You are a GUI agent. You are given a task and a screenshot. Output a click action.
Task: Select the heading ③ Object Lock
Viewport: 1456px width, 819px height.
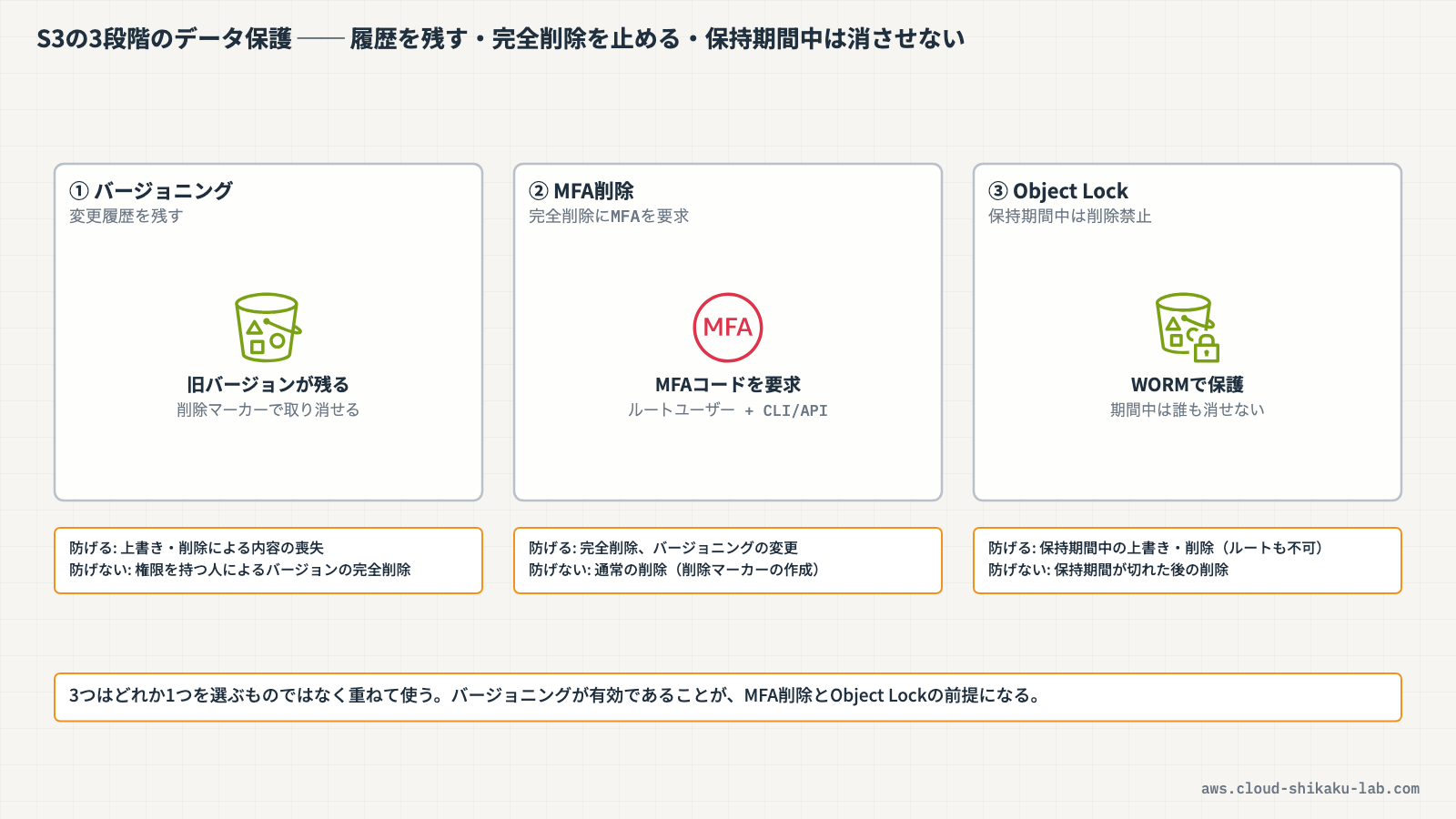(x=1058, y=191)
